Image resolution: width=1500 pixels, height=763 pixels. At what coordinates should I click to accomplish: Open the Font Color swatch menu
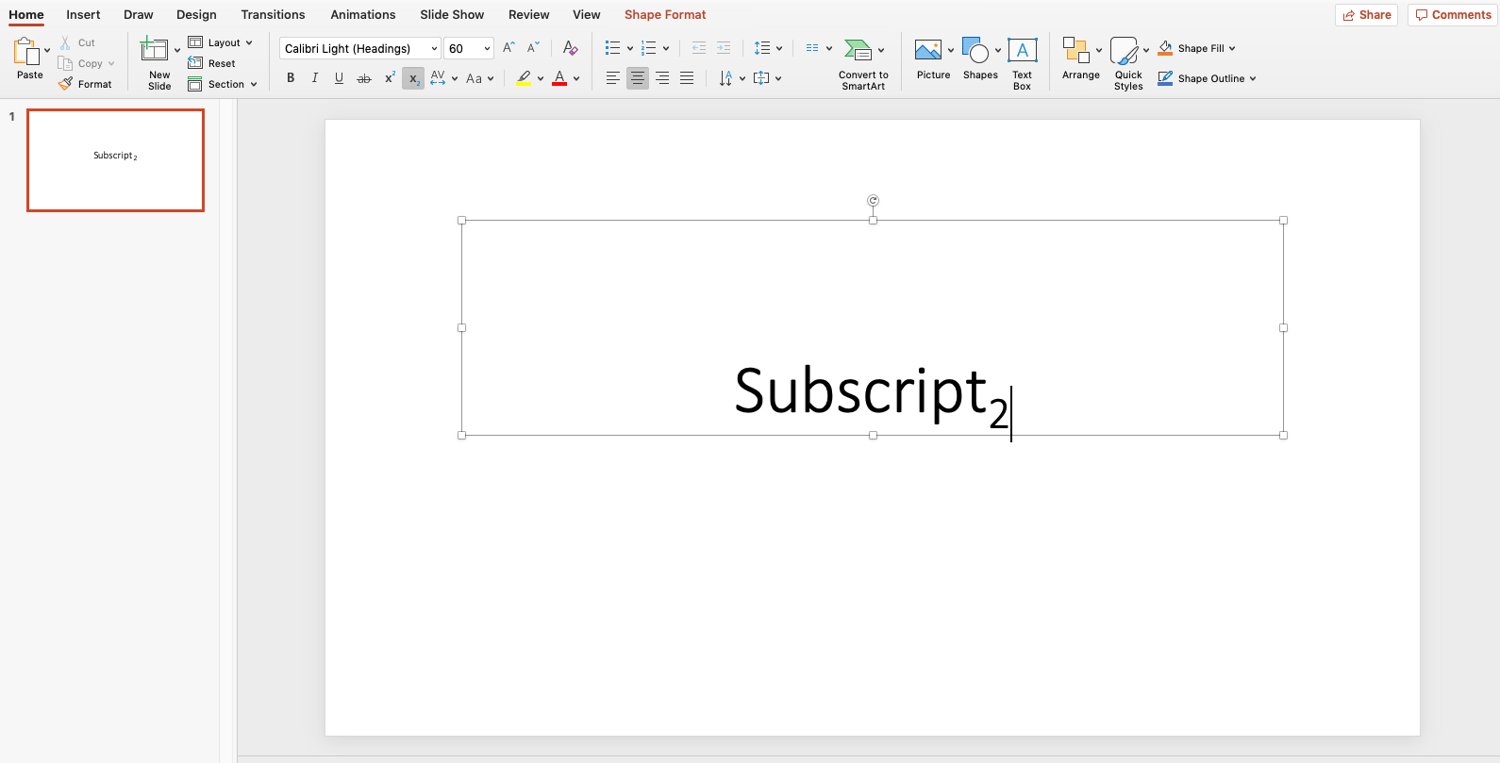click(575, 77)
